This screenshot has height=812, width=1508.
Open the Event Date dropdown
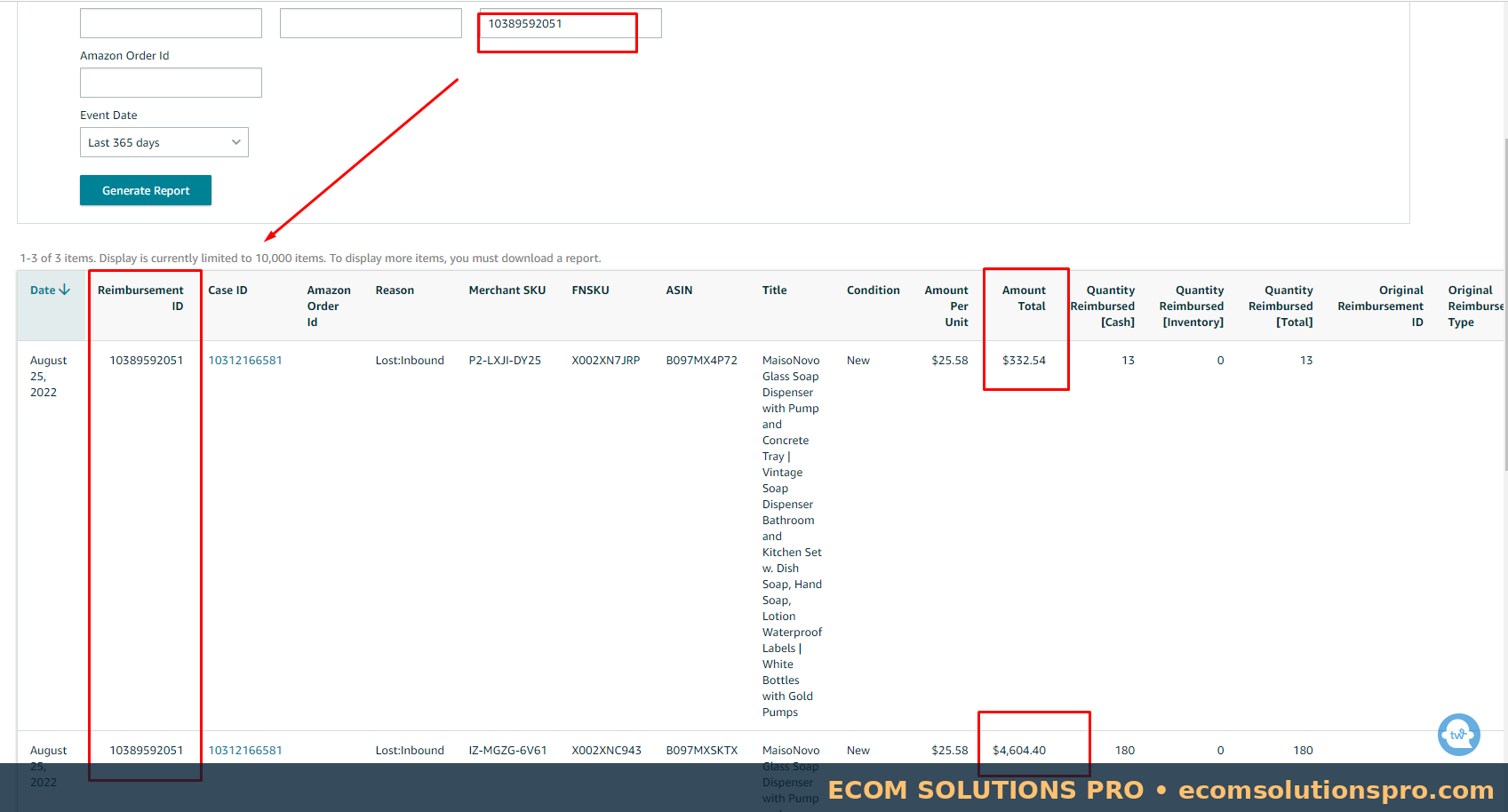tap(164, 142)
